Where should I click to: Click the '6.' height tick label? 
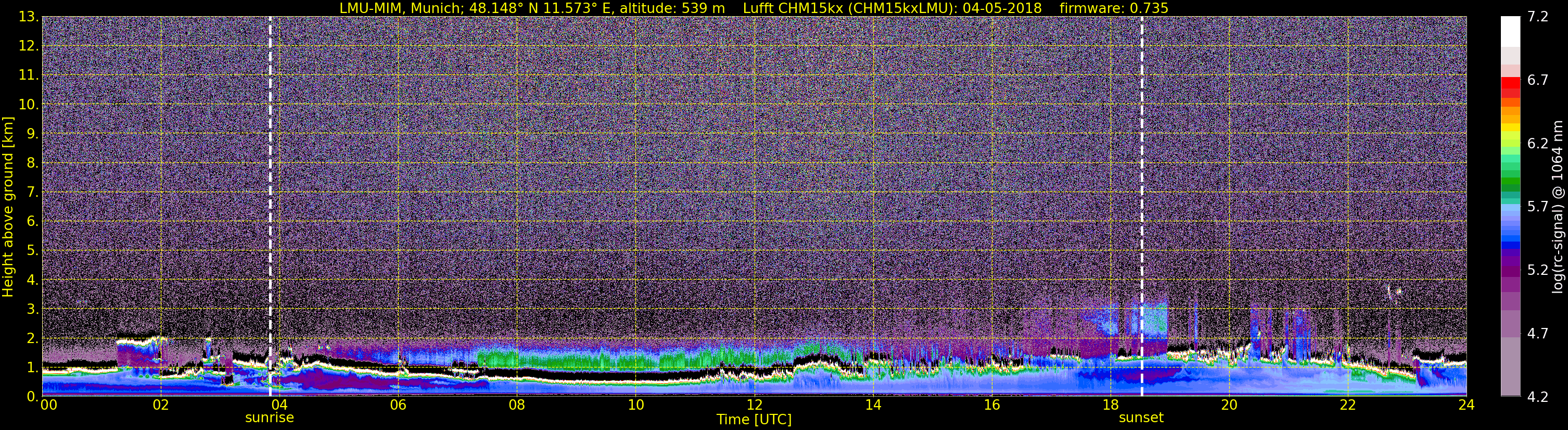(x=32, y=221)
